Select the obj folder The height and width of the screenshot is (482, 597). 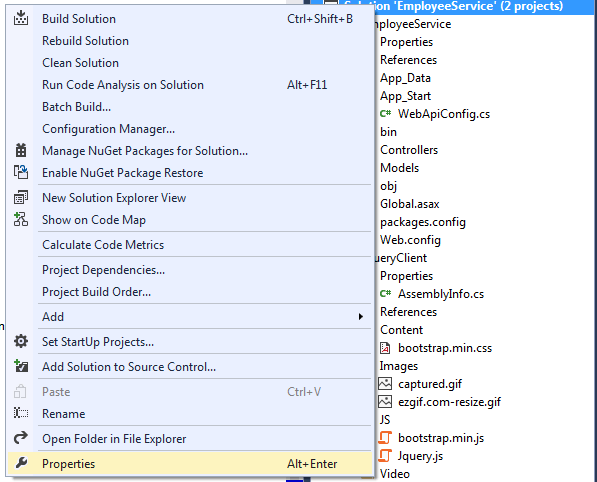[x=388, y=186]
